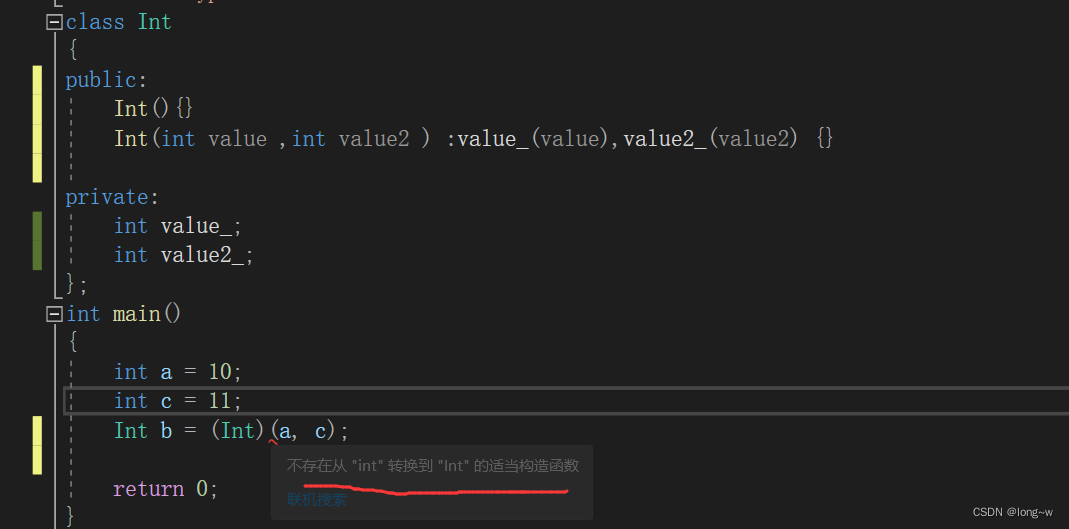
Task: Click the class name Int in declaration
Action: point(155,22)
